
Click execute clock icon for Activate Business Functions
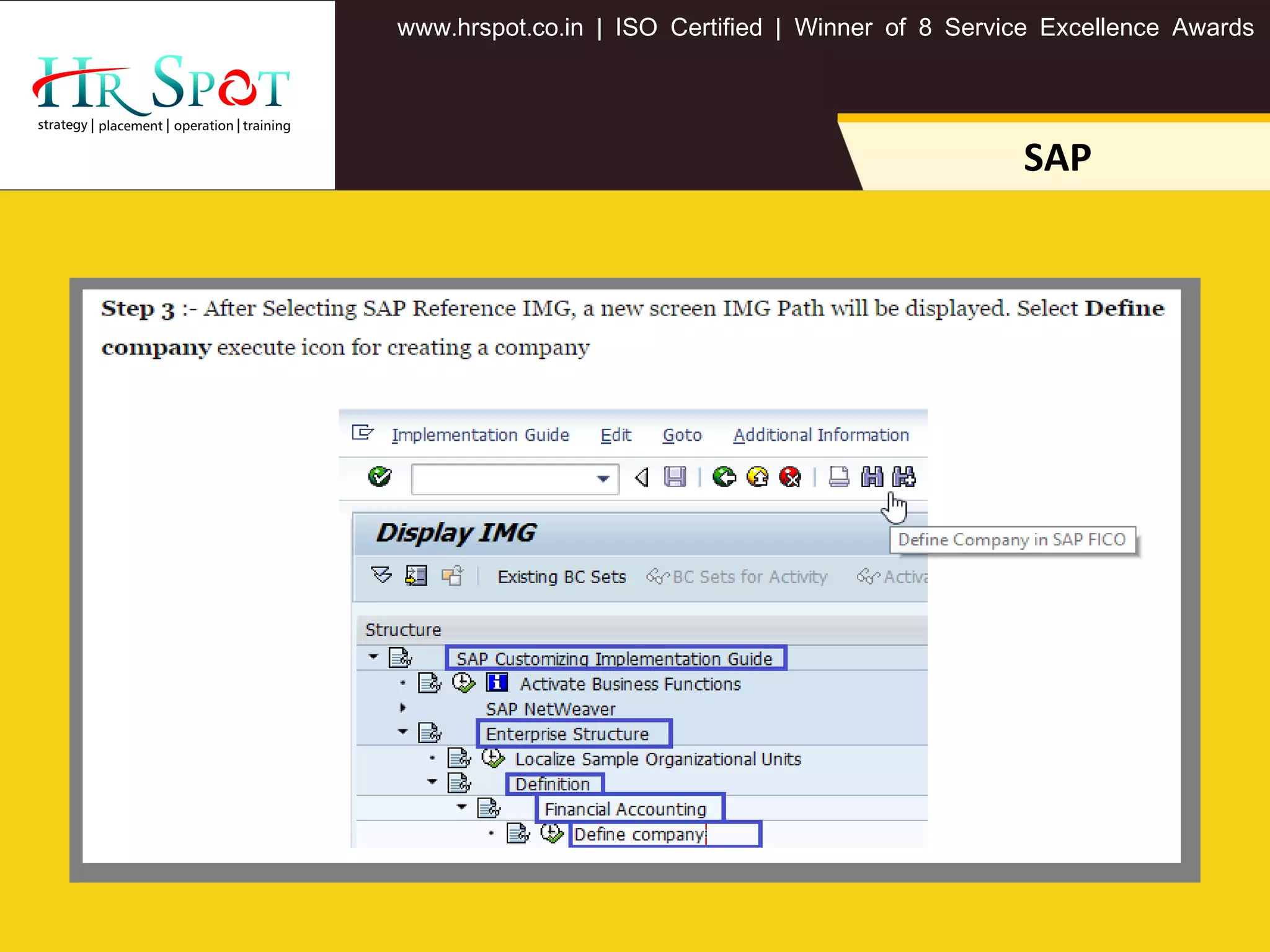point(463,683)
